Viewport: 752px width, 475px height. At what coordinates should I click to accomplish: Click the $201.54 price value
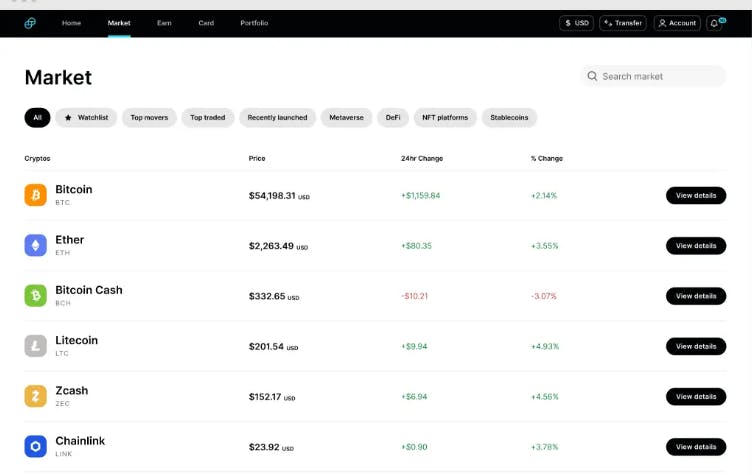[266, 346]
